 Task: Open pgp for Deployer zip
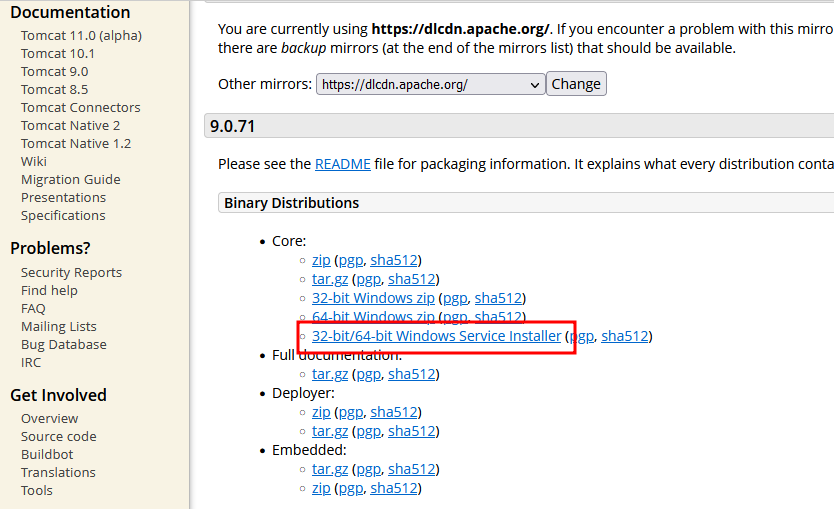351,413
